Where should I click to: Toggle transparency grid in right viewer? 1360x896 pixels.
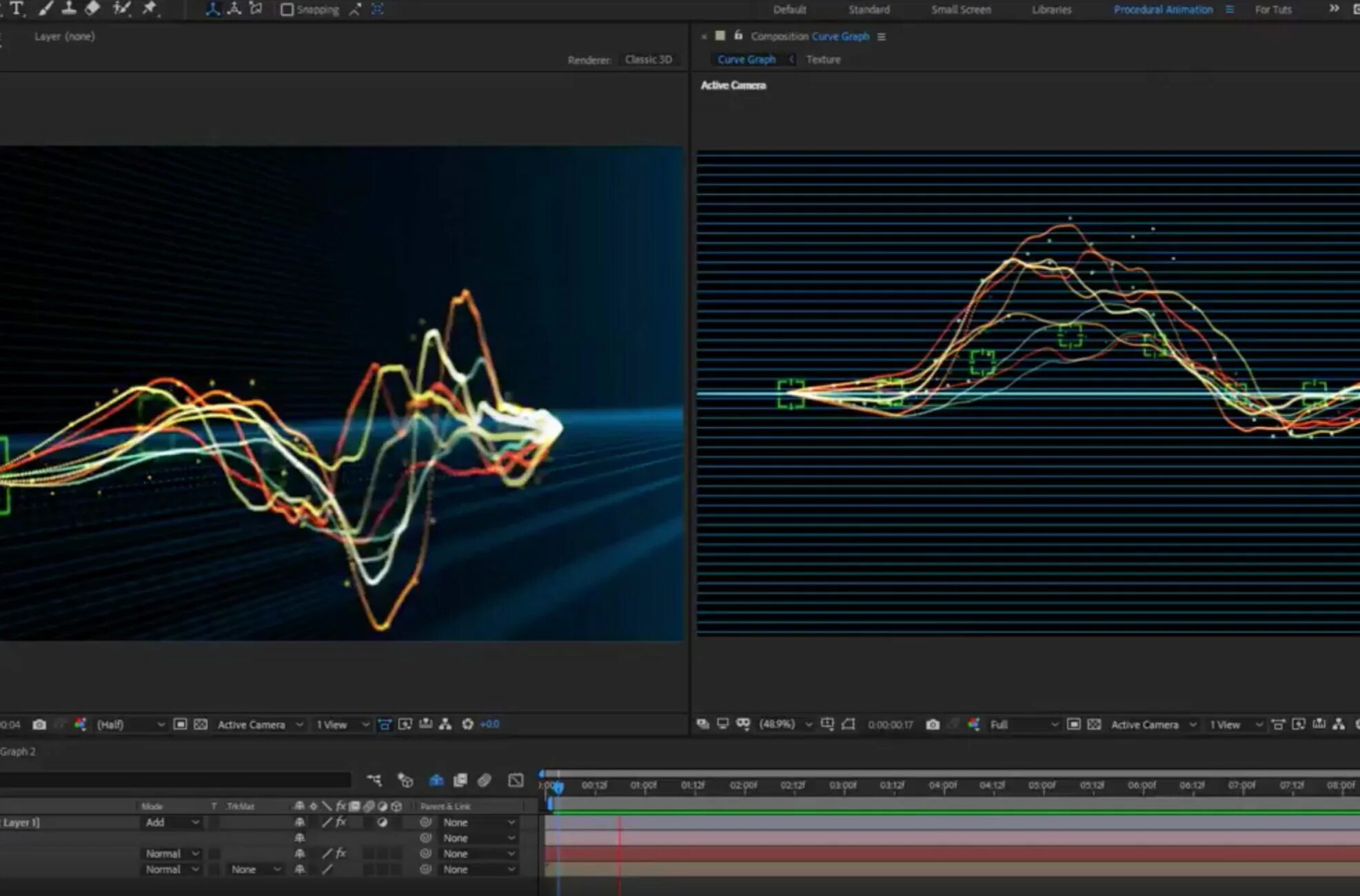[1094, 724]
